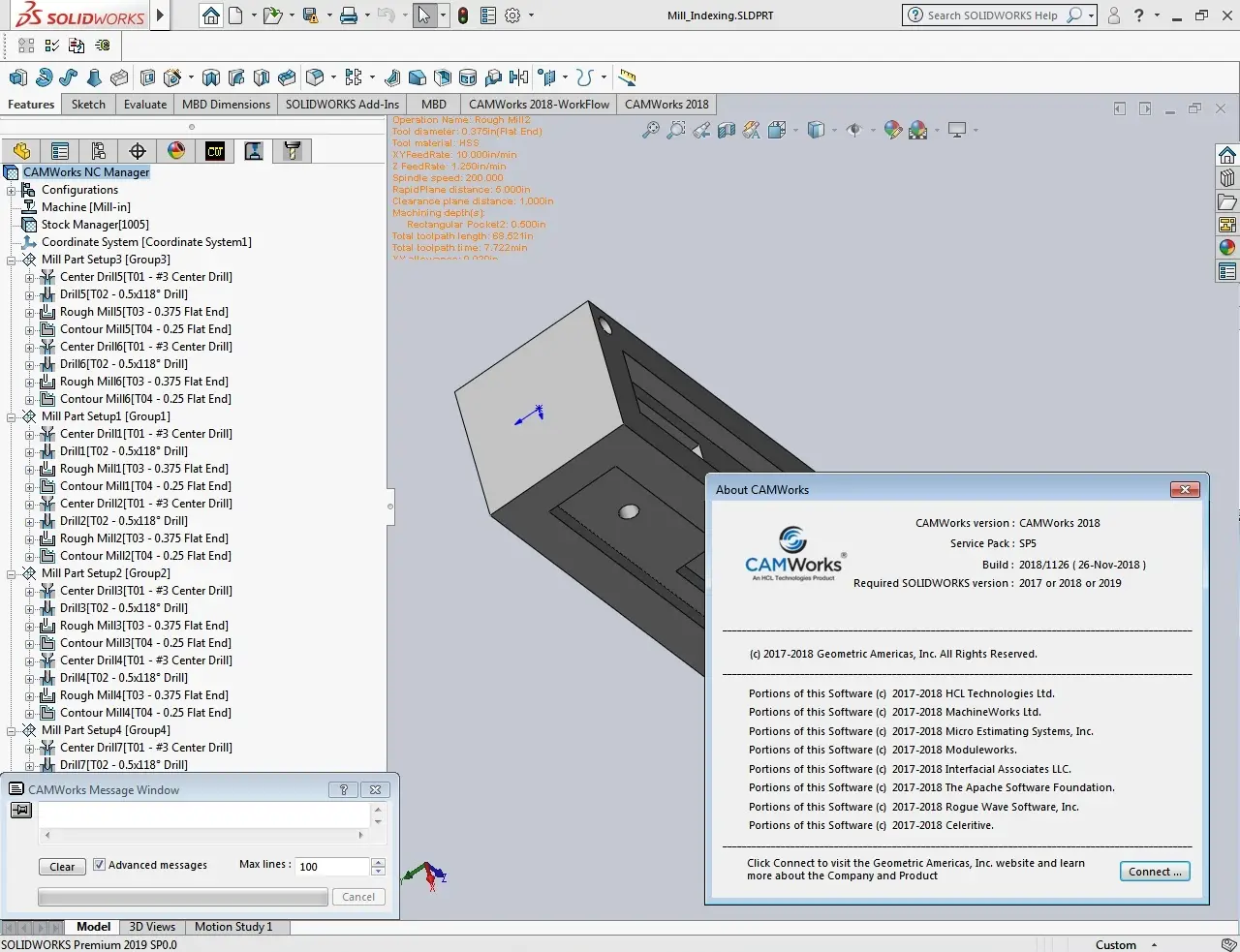Select Stock Manager[1005] in the tree
The image size is (1240, 952).
(x=95, y=225)
